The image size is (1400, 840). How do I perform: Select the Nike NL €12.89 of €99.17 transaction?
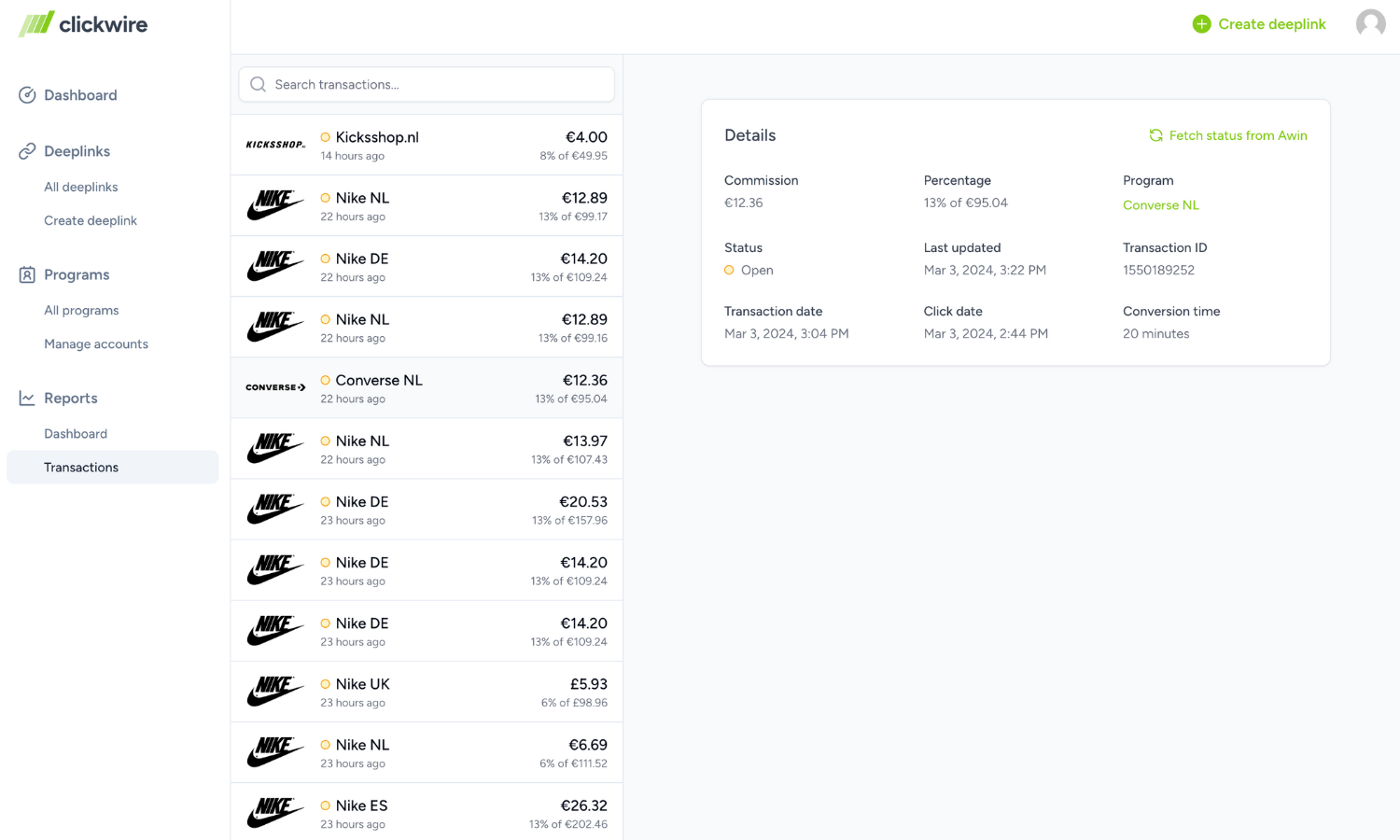(x=427, y=205)
